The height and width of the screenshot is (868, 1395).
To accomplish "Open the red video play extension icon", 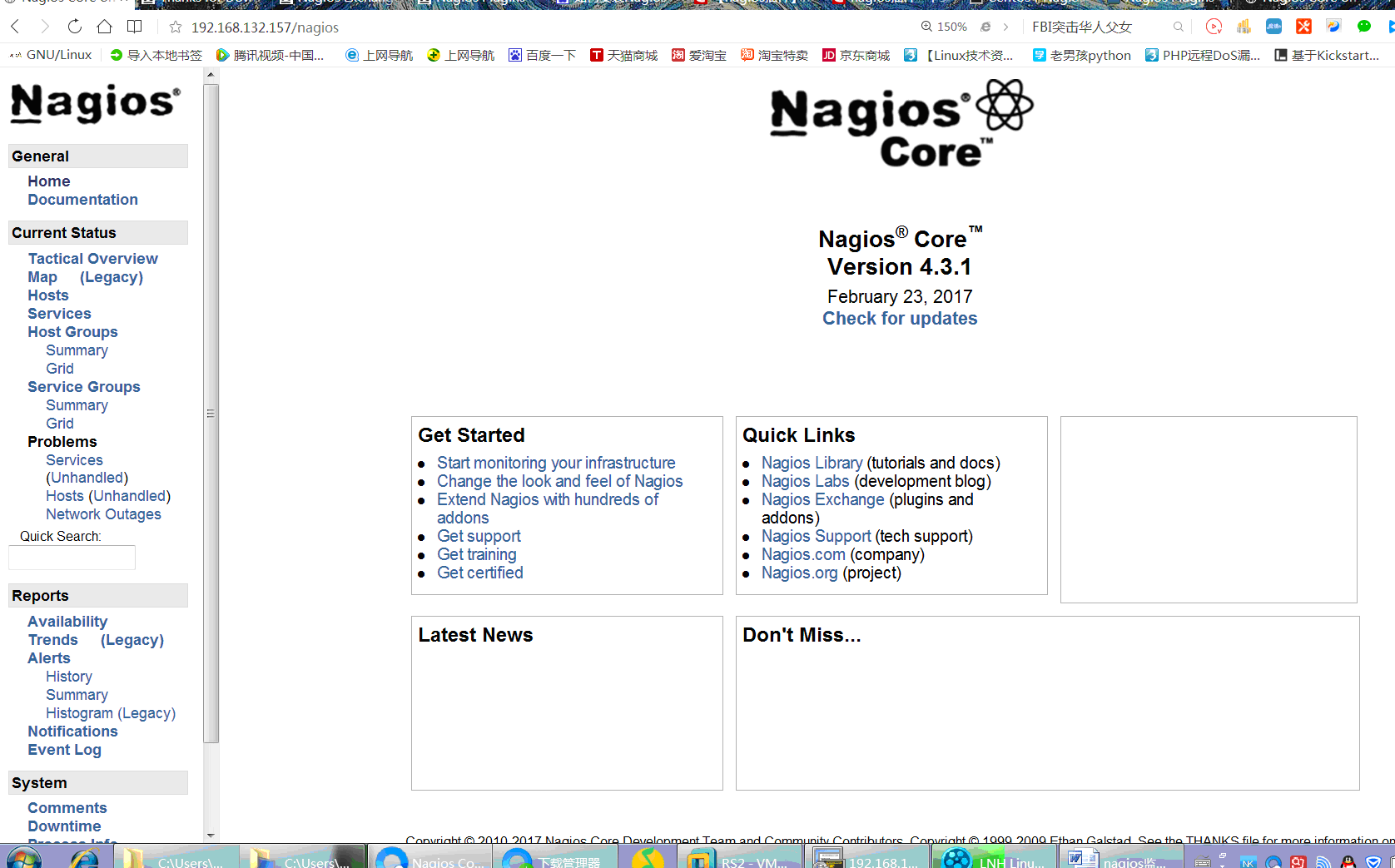I will click(1214, 27).
